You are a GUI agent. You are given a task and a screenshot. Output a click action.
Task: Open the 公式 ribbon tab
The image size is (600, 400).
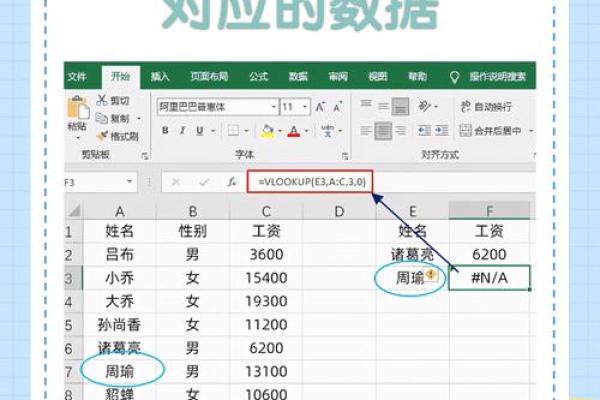tap(259, 77)
